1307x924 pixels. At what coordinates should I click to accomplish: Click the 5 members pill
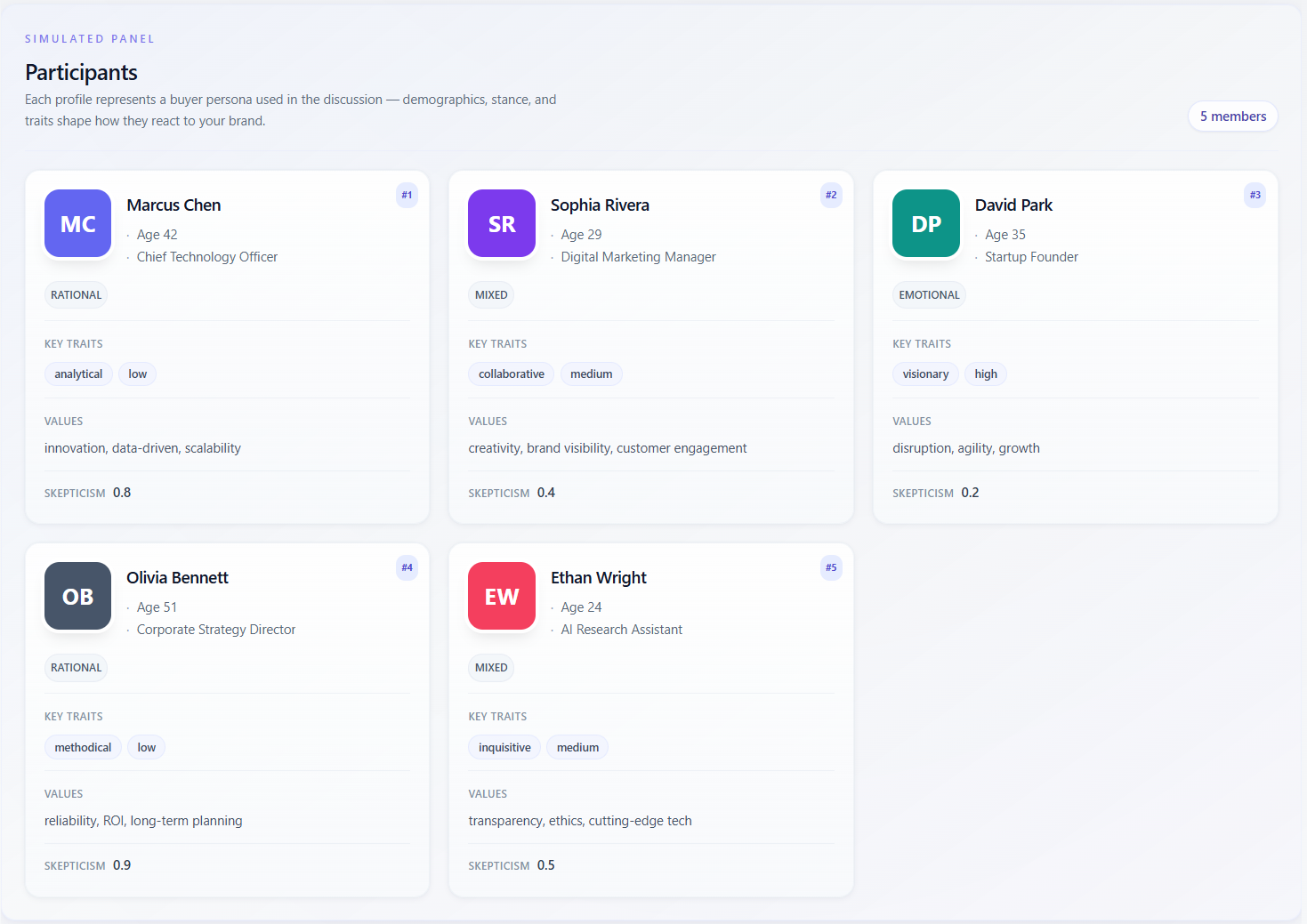1232,117
